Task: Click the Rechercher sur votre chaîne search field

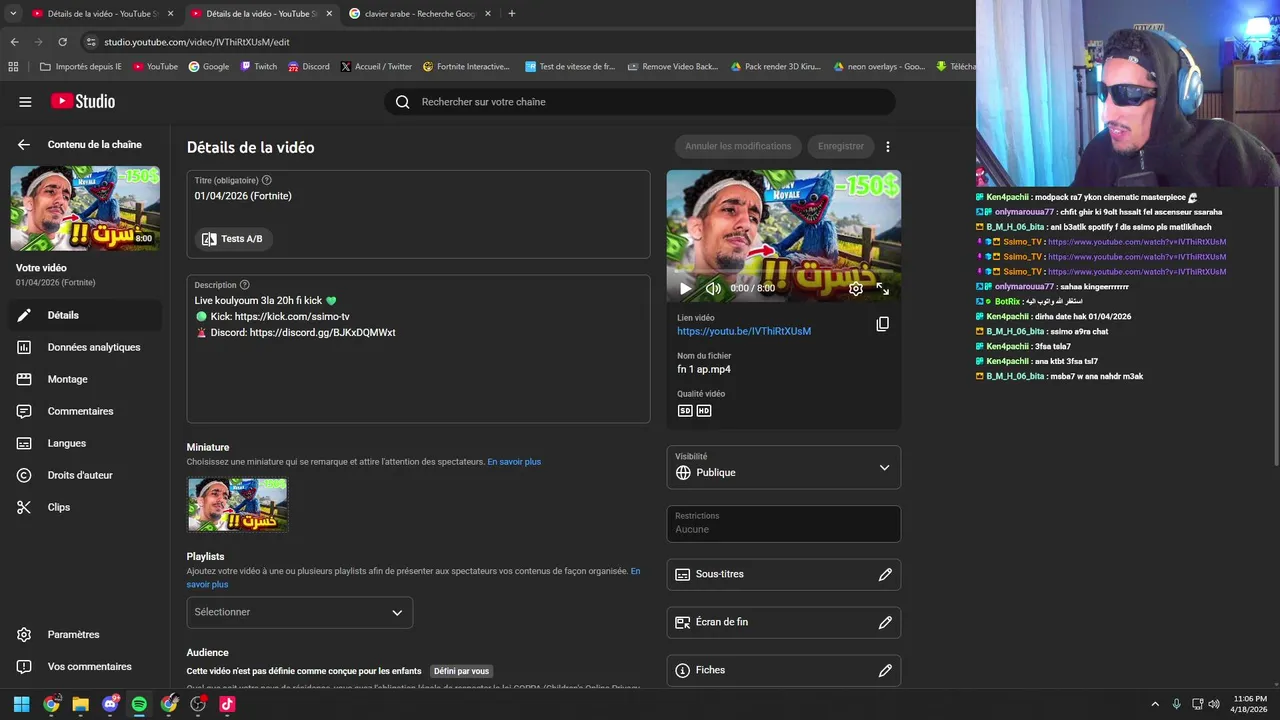Action: click(640, 102)
